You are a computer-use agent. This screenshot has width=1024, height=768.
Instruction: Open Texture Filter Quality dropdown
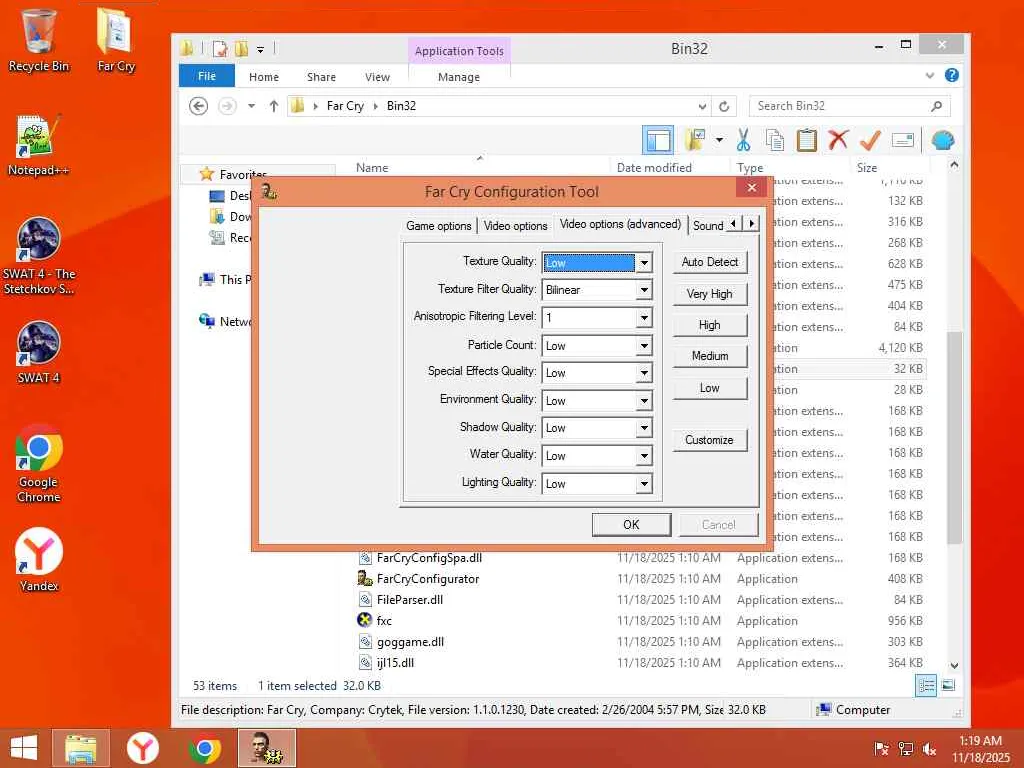tap(644, 289)
